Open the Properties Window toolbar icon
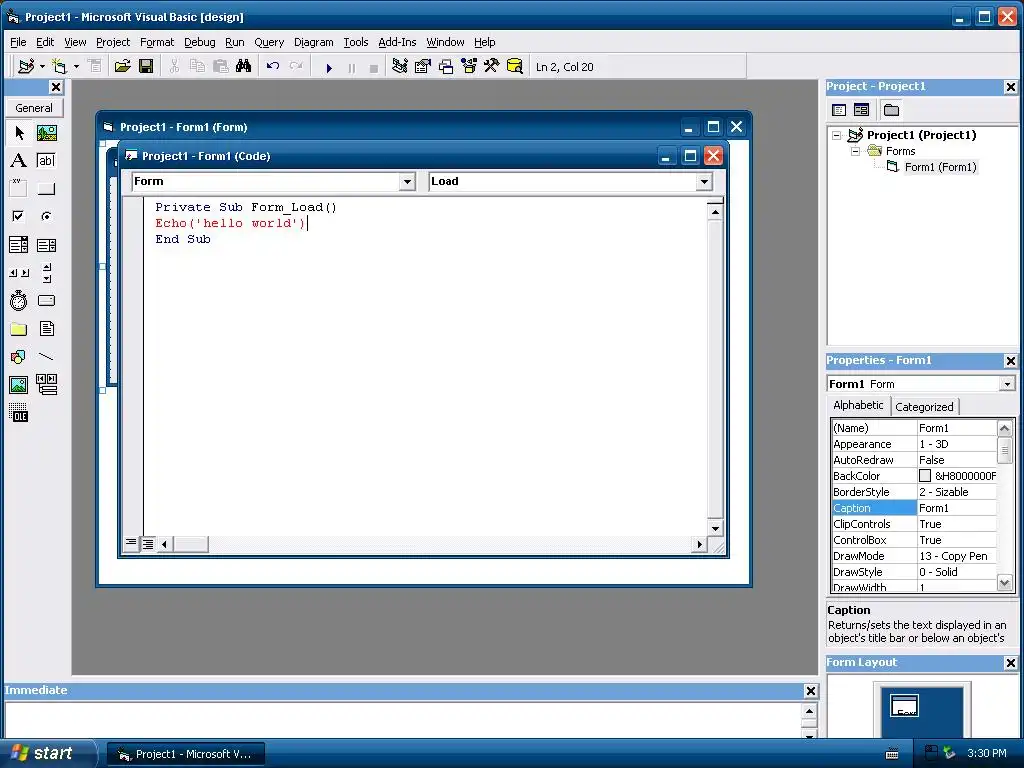Viewport: 1024px width, 768px height. pyautogui.click(x=423, y=67)
